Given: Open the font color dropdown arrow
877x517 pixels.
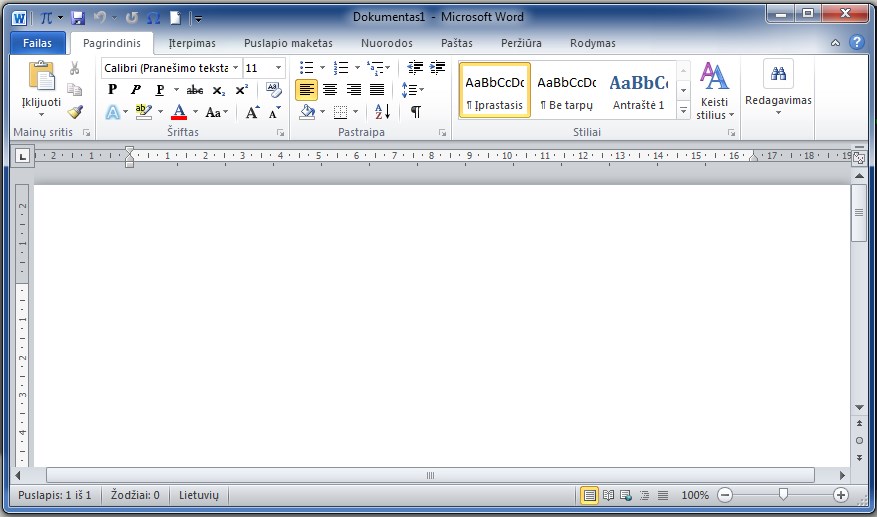Looking at the screenshot, I should pyautogui.click(x=195, y=112).
